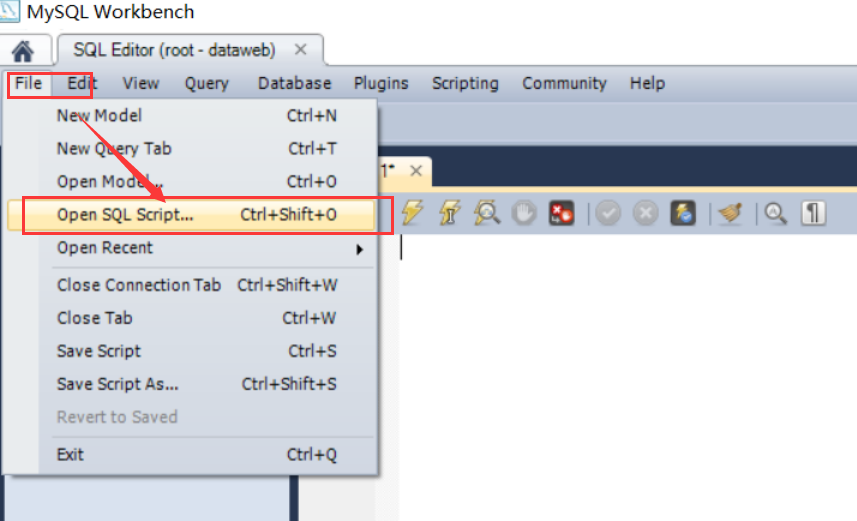Open the Query menu
Image resolution: width=857 pixels, height=521 pixels.
coord(207,83)
